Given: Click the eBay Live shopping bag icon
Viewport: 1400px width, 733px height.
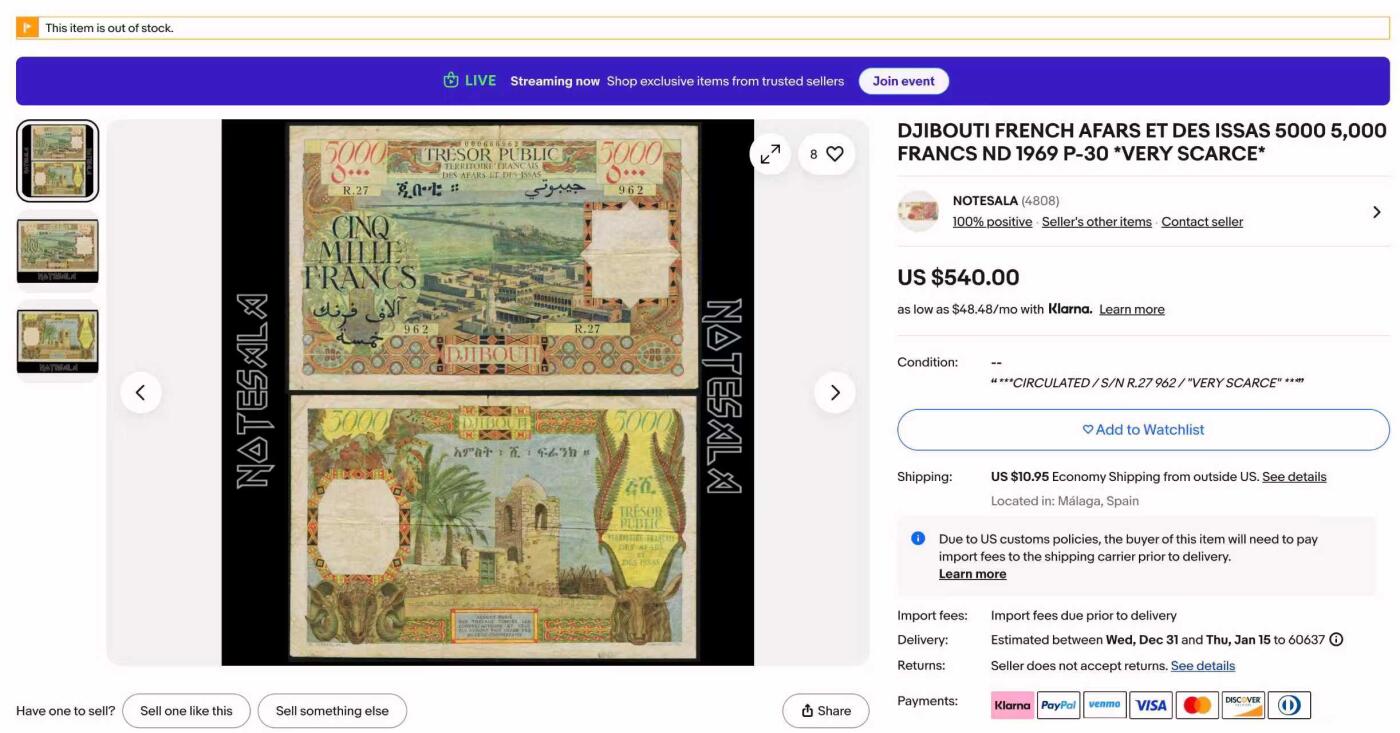Looking at the screenshot, I should (x=451, y=81).
